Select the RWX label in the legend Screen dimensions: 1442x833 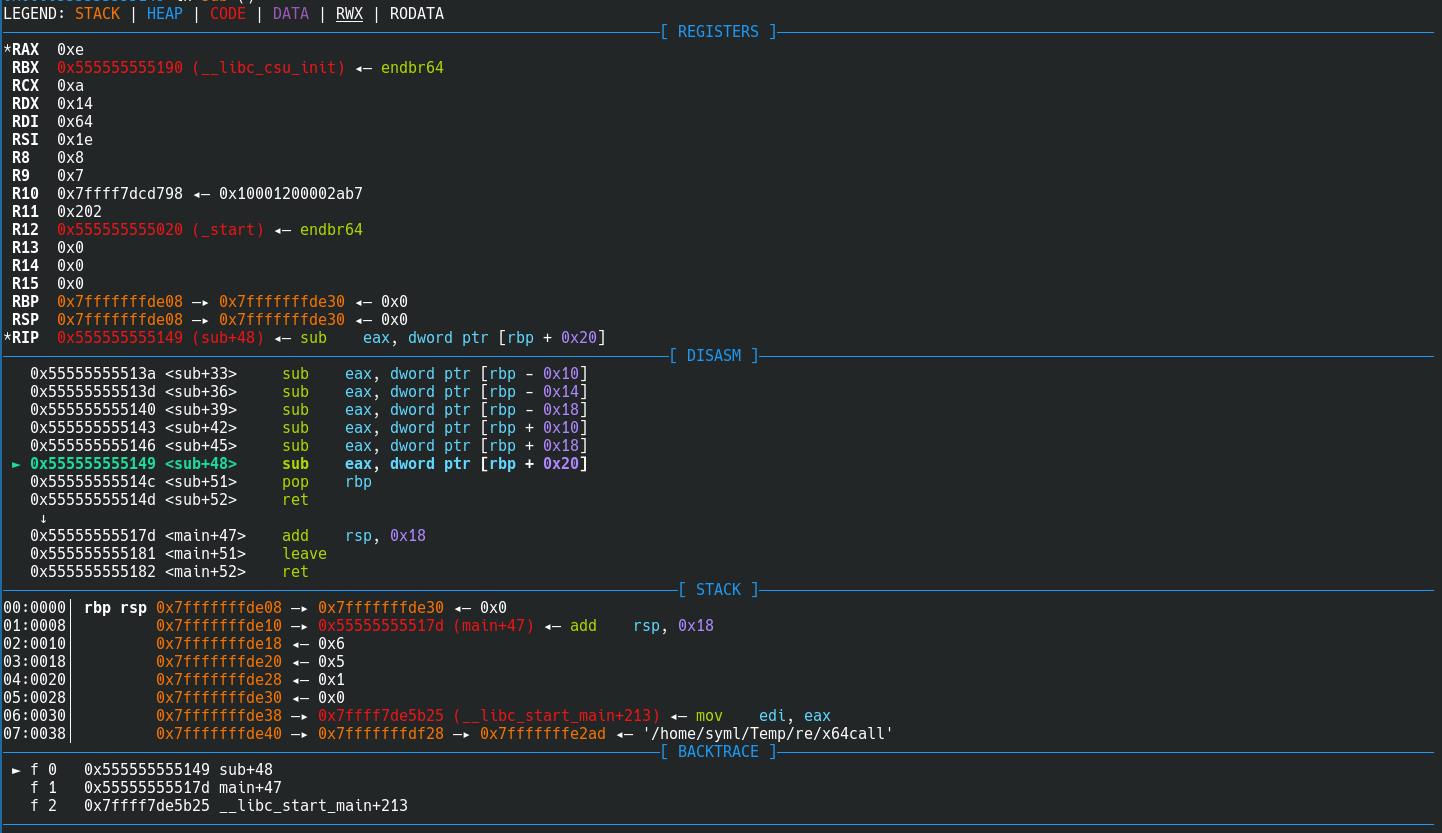(349, 14)
